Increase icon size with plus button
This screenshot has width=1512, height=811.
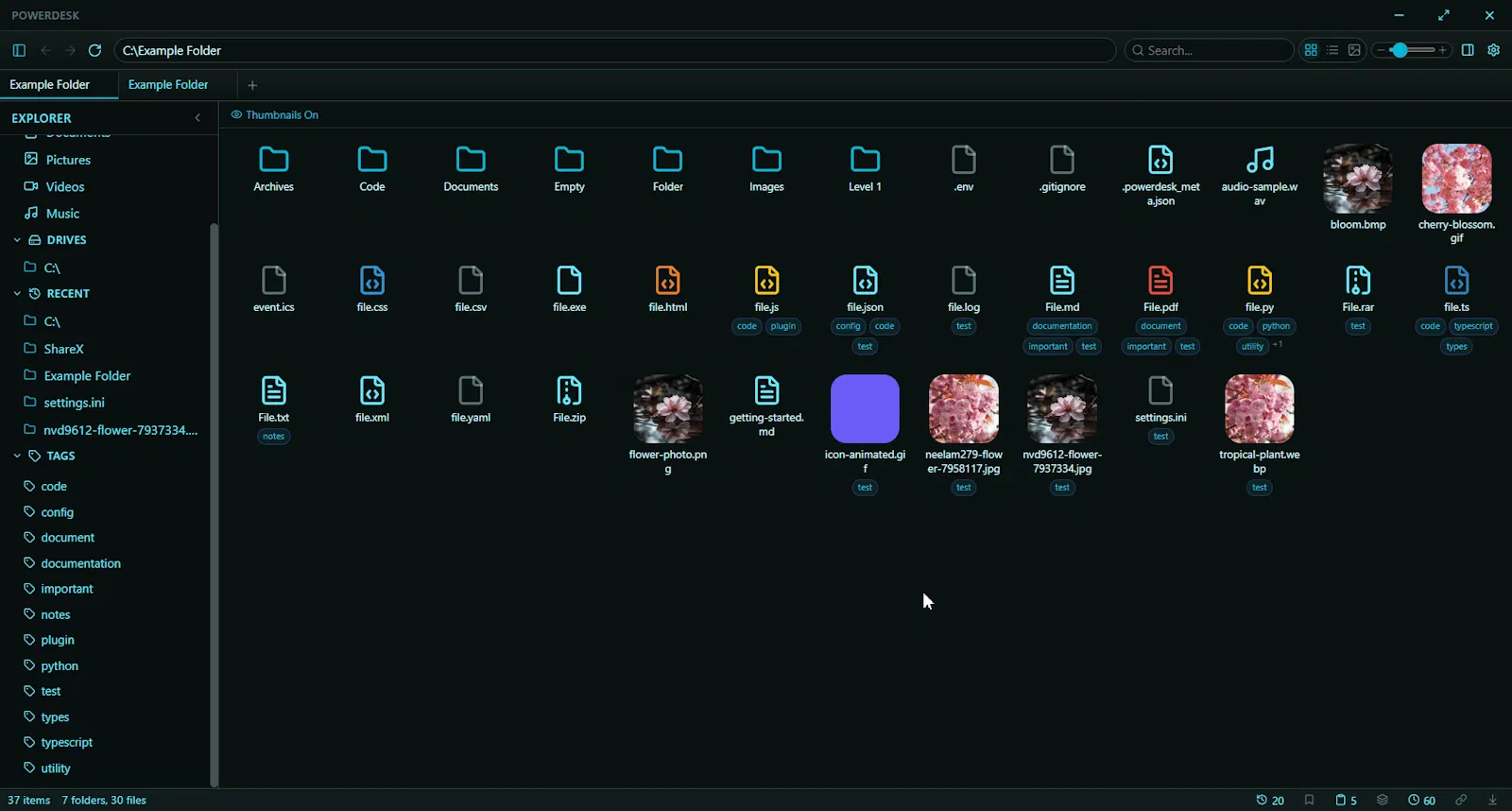click(x=1443, y=50)
